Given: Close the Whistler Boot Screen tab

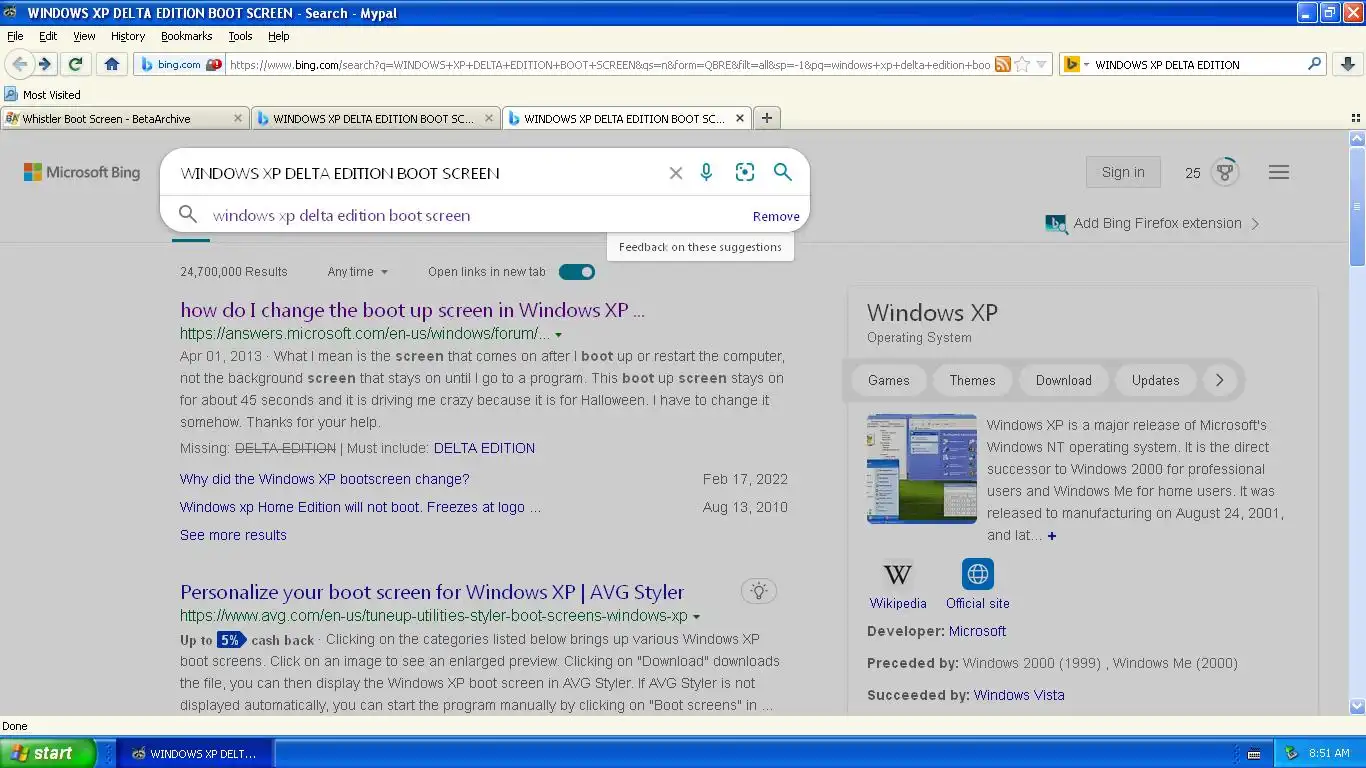Looking at the screenshot, I should 238,118.
